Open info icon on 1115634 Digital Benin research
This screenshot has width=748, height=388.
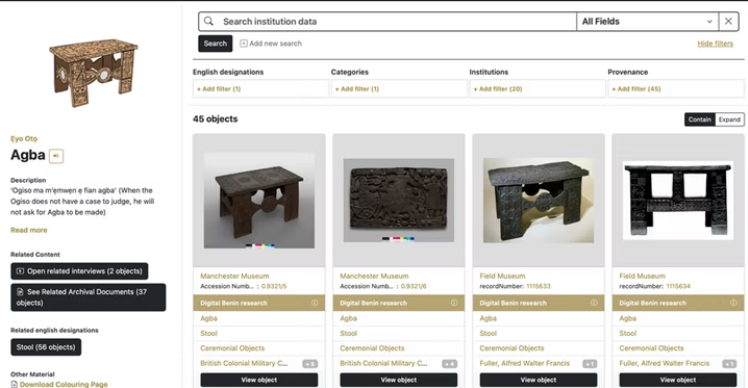[733, 303]
